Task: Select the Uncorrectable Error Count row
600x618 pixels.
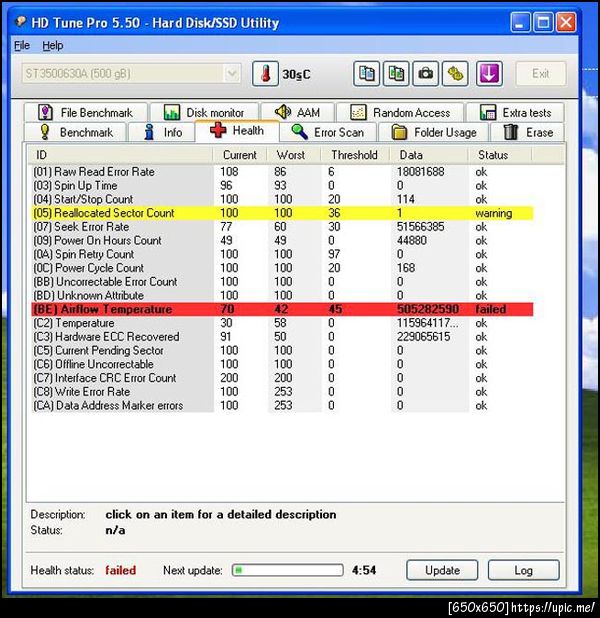Action: coord(282,282)
